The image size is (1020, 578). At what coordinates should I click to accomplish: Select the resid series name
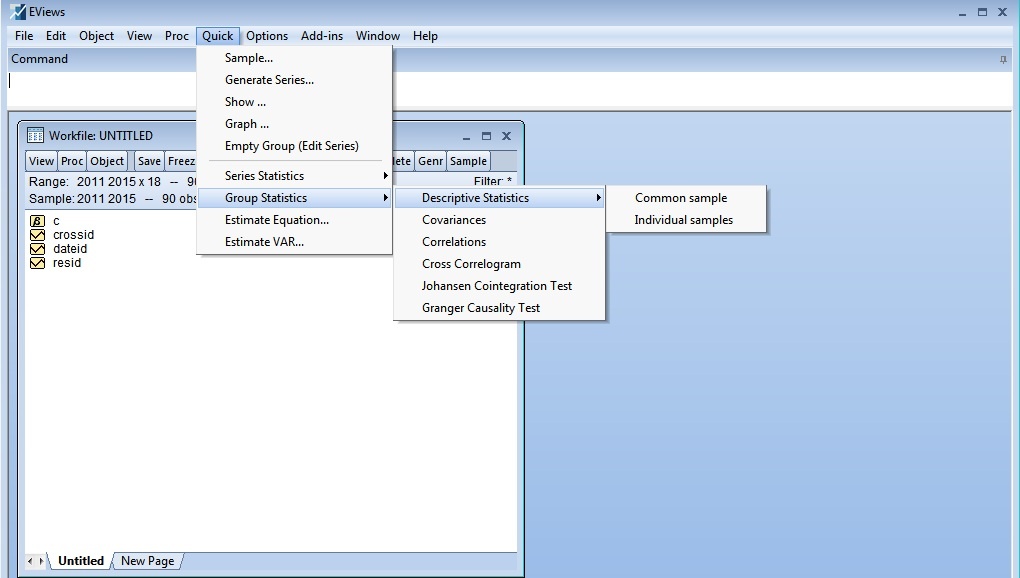(67, 263)
